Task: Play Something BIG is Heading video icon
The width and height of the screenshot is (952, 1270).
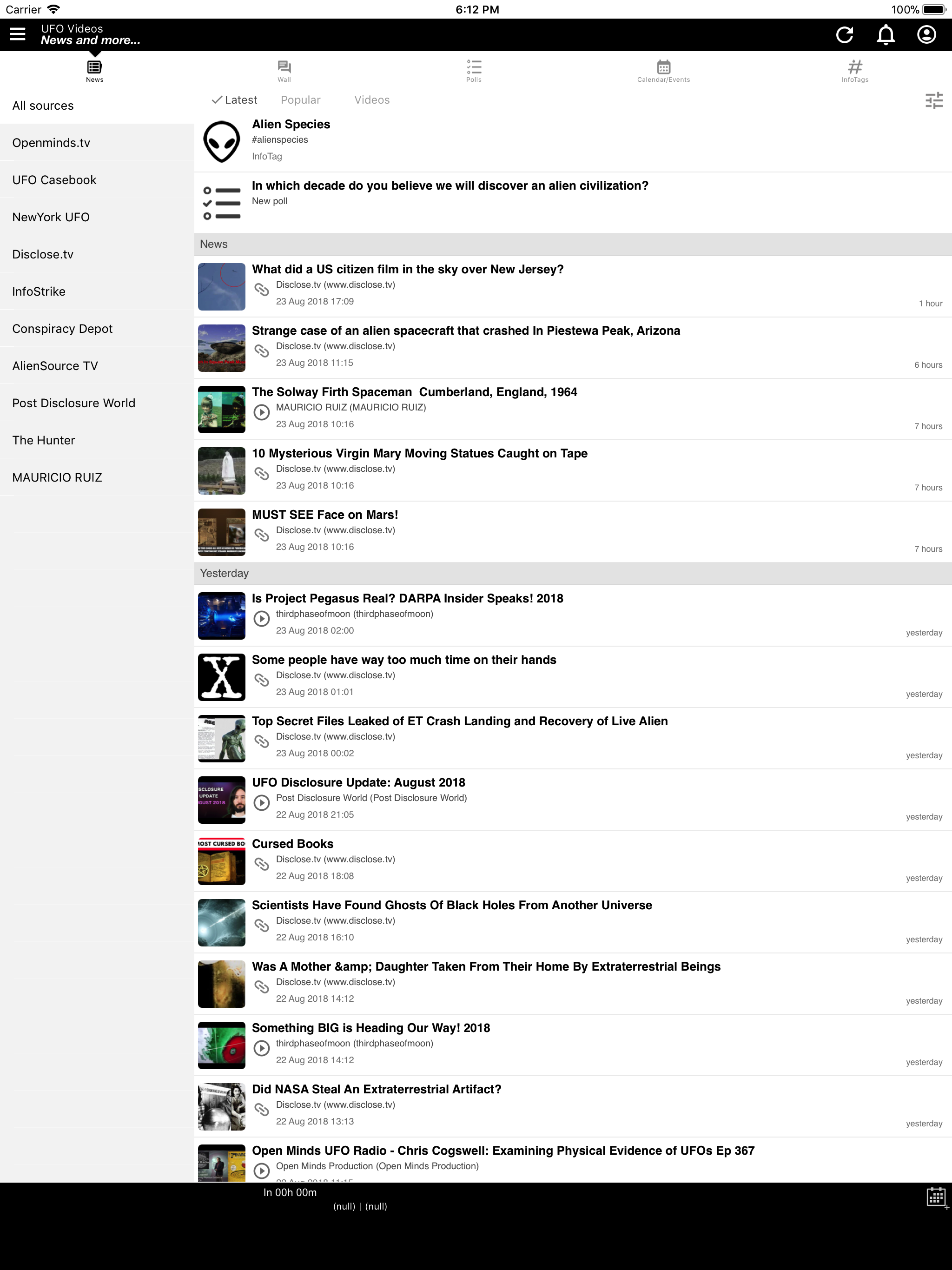Action: 262,1048
